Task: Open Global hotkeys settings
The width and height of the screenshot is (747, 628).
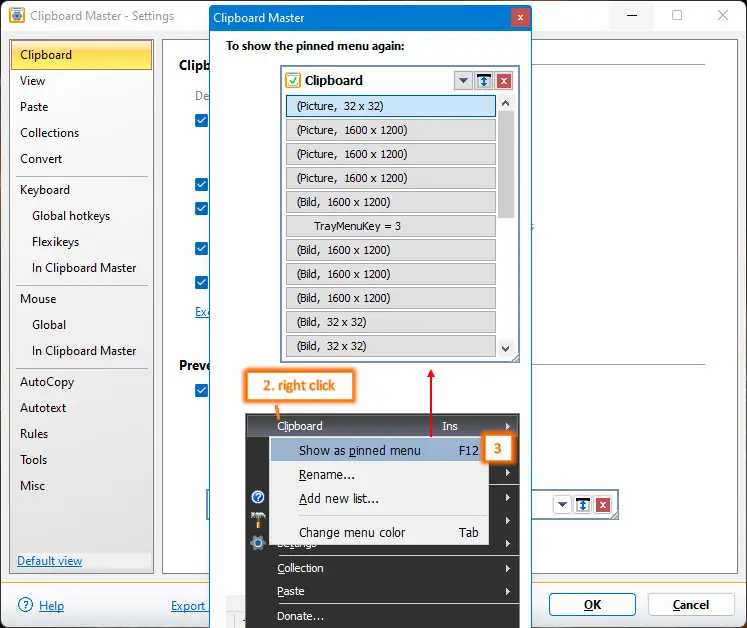Action: click(x=71, y=216)
